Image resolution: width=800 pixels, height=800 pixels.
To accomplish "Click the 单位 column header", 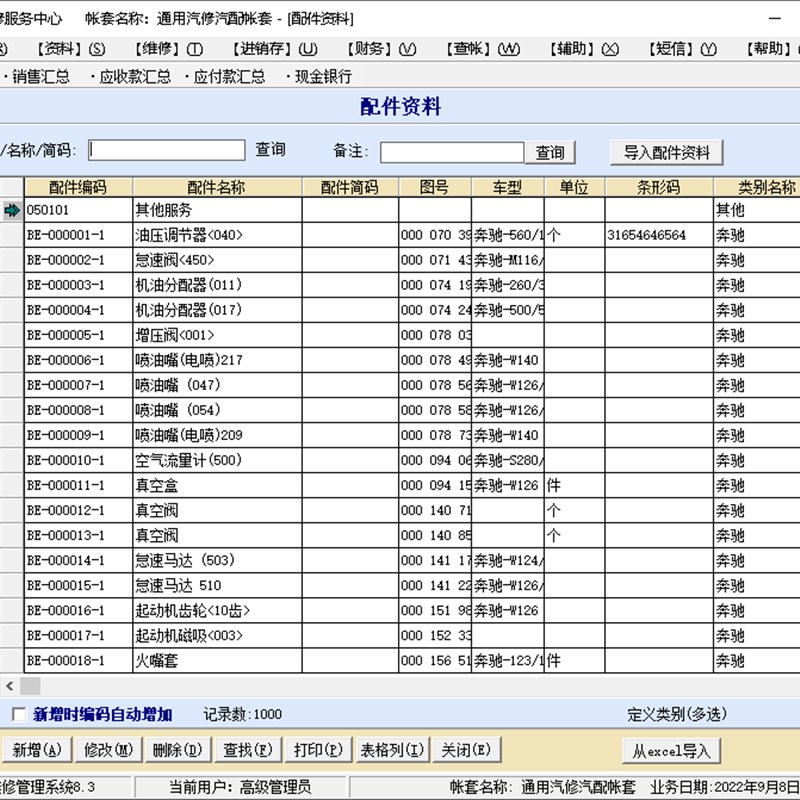I will coord(574,187).
